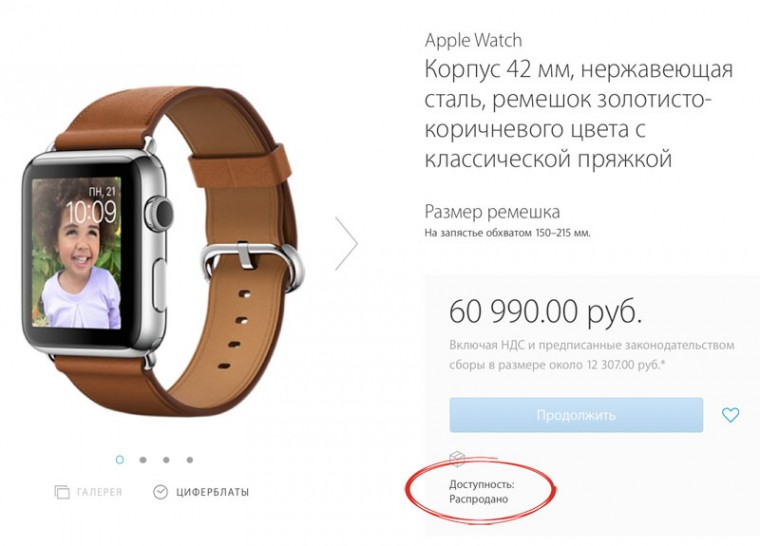Add to favorites with heart icon
This screenshot has height=546, width=760.
pos(730,415)
